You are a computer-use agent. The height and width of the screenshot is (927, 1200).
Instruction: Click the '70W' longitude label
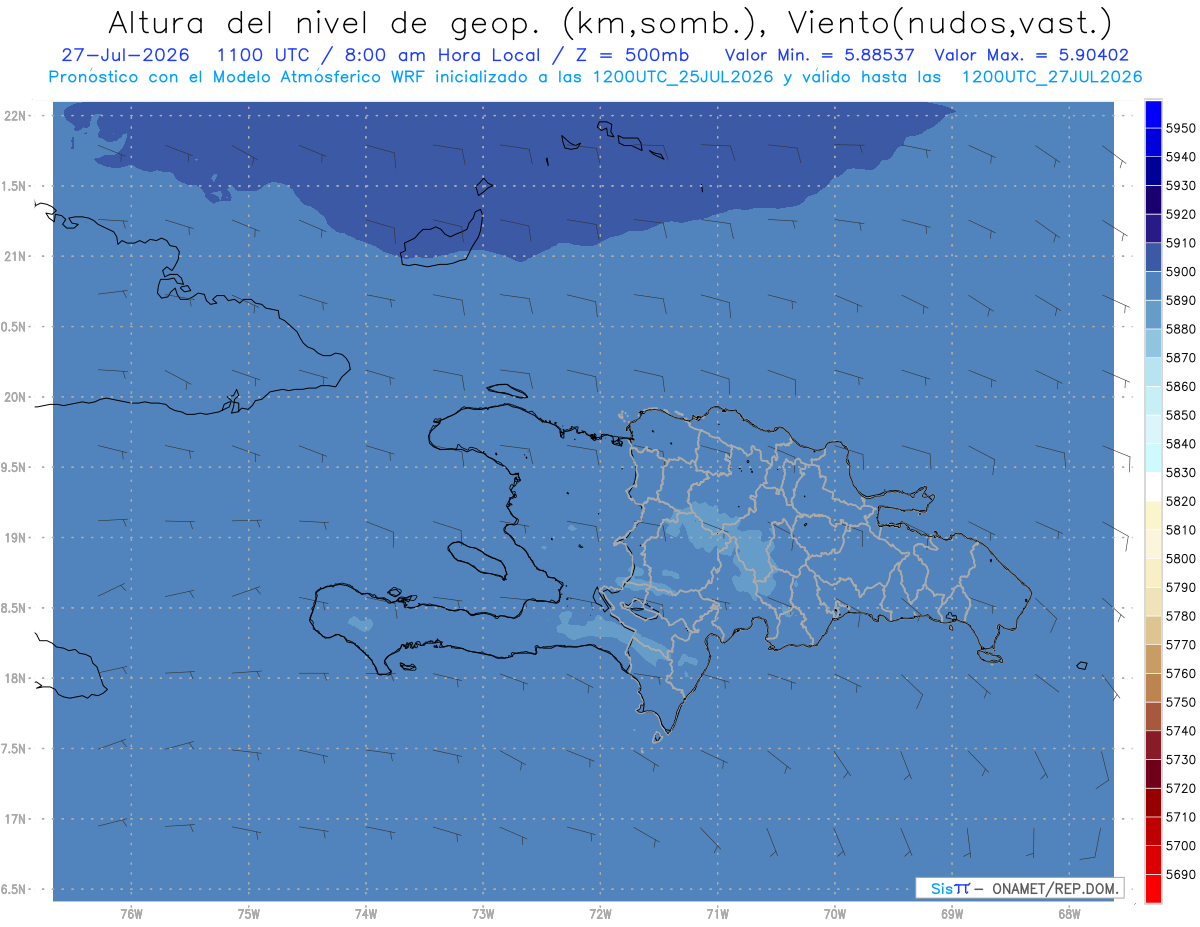pos(835,914)
